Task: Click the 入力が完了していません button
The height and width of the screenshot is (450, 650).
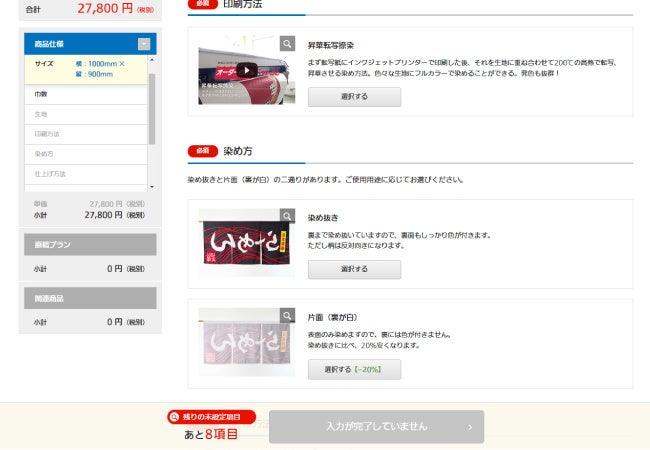Action: point(376,426)
